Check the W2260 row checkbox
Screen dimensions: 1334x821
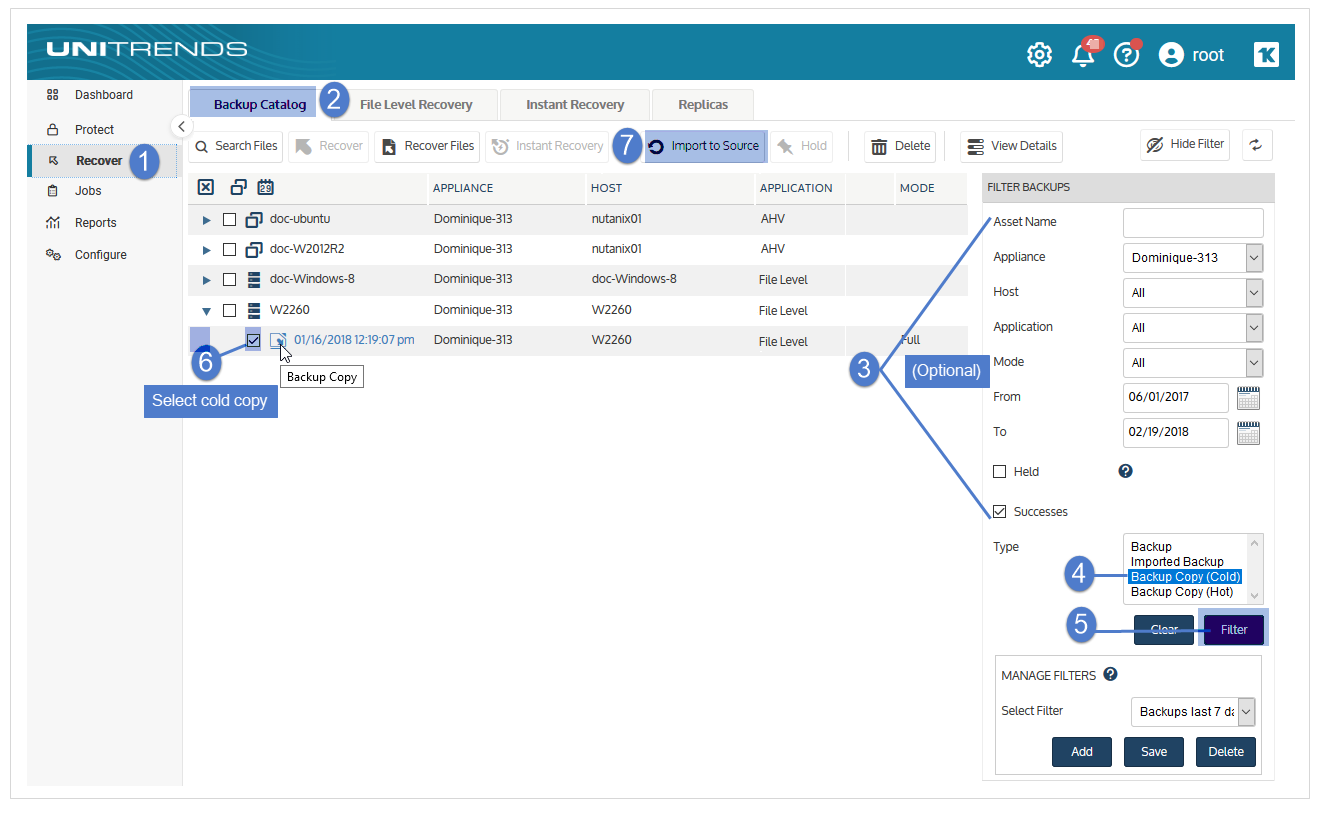pos(229,311)
